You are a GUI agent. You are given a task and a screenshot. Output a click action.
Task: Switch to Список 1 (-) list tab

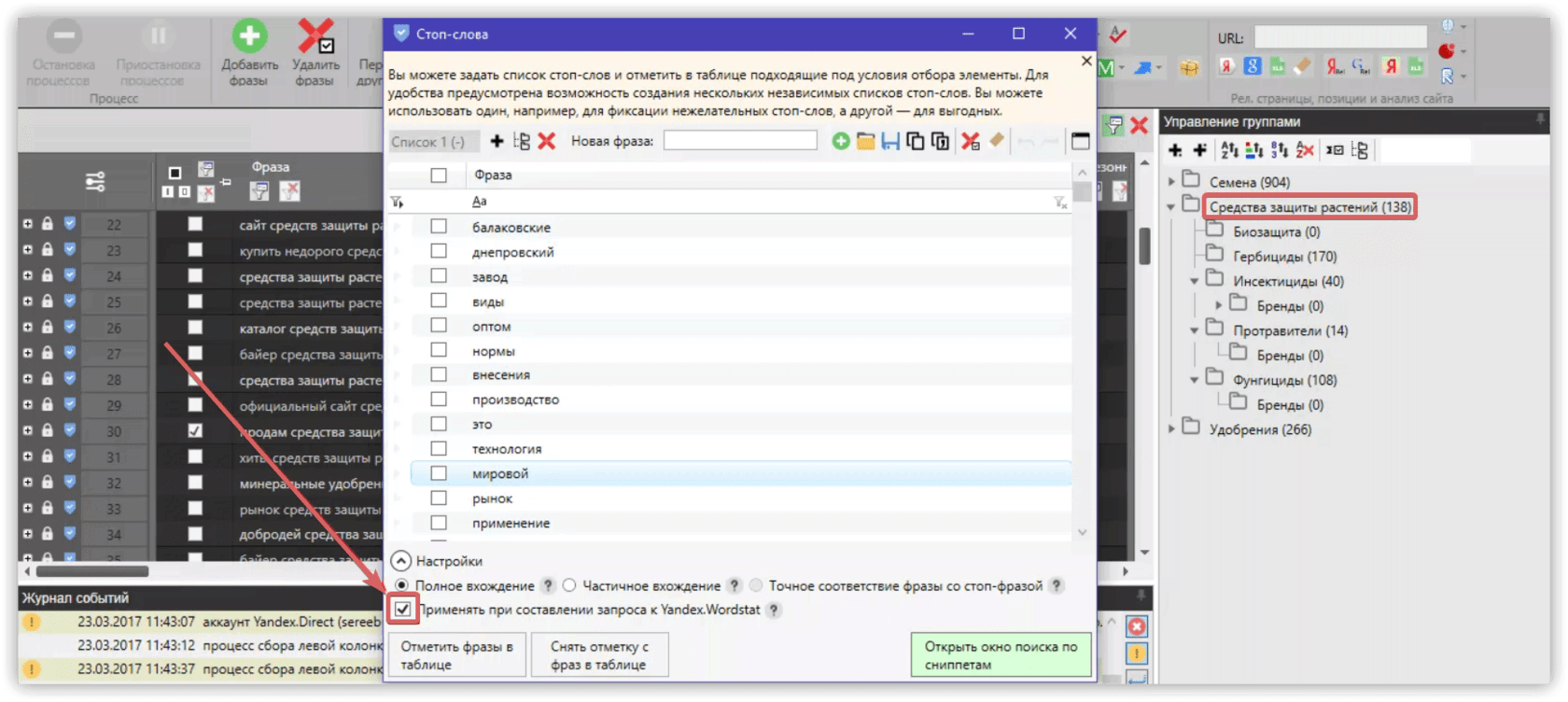click(433, 142)
